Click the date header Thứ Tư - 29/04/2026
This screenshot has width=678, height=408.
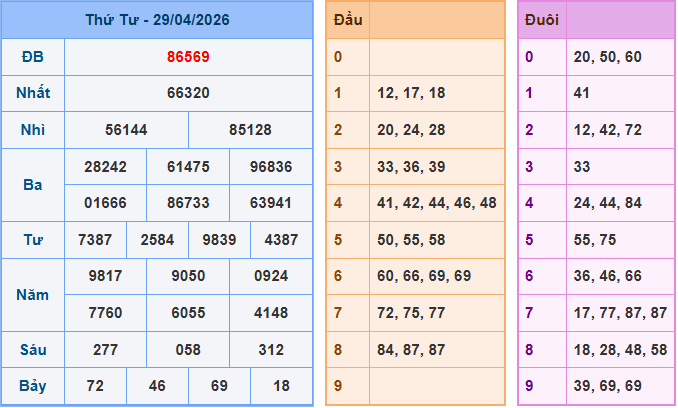pyautogui.click(x=157, y=20)
